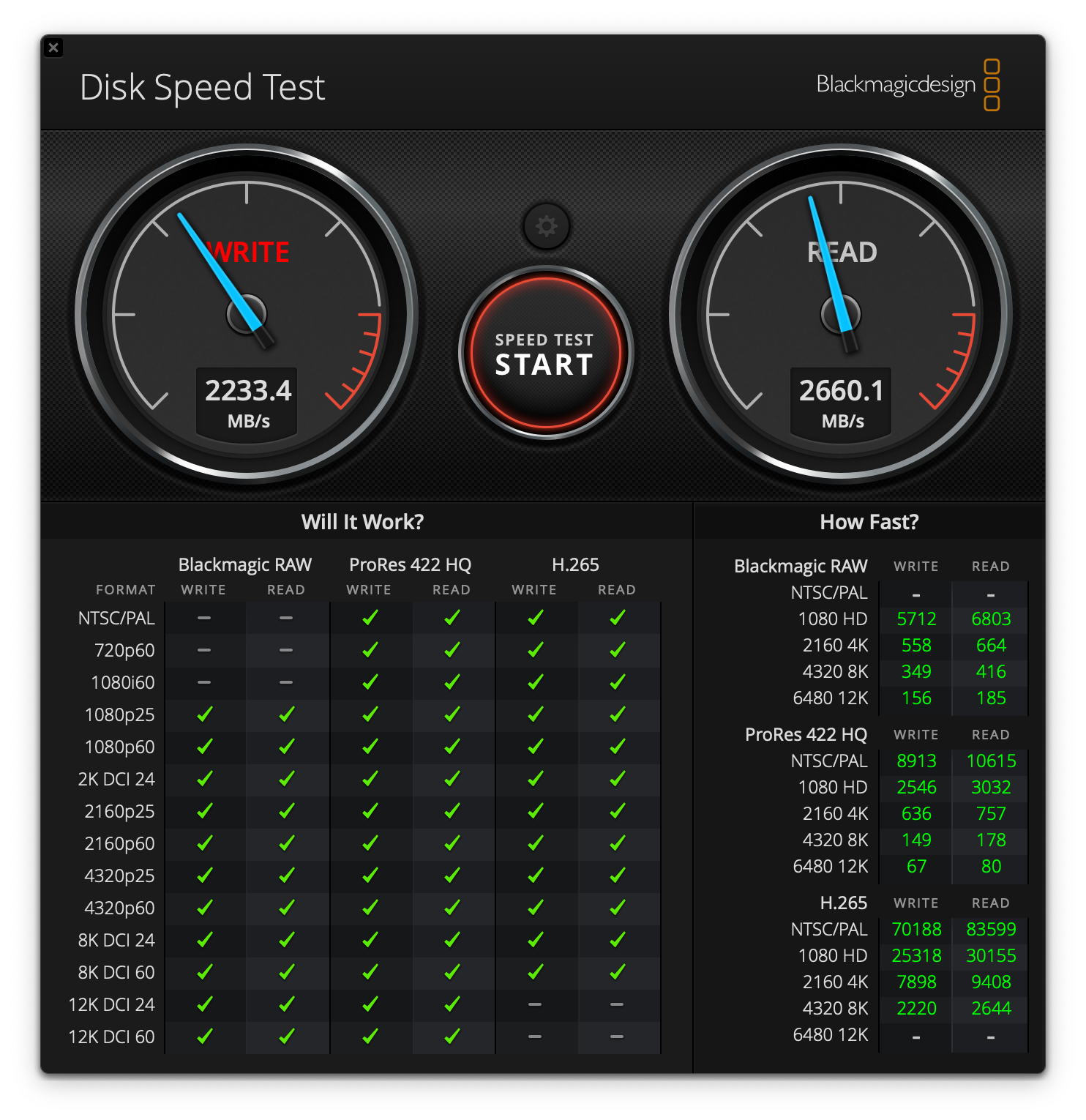The height and width of the screenshot is (1120, 1086).
Task: Click H.265 write checkmark for 1080i60
Action: pos(535,682)
